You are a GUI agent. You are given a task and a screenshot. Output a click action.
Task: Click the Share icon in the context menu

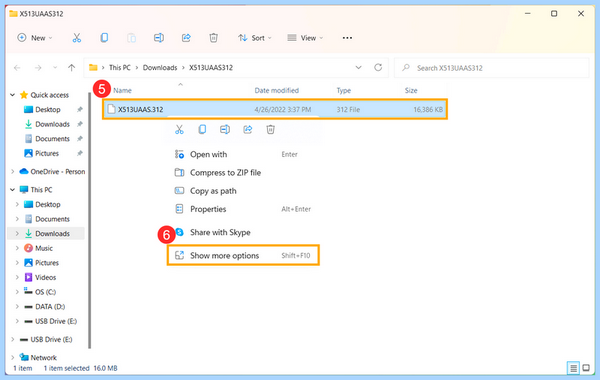point(248,129)
